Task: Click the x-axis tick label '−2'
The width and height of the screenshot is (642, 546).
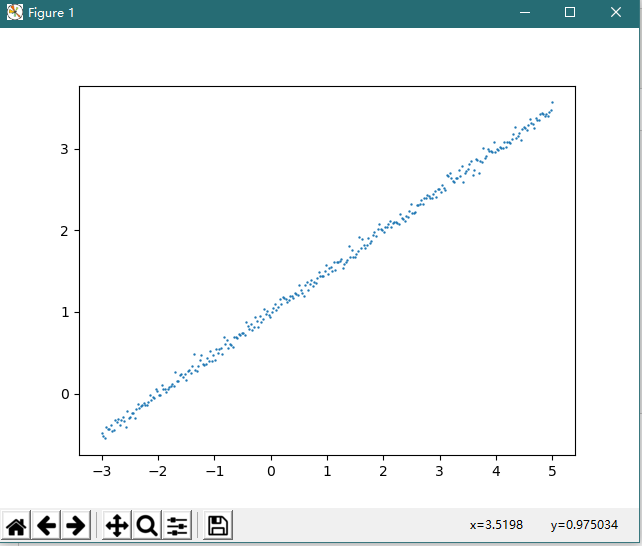Action: pos(158,472)
